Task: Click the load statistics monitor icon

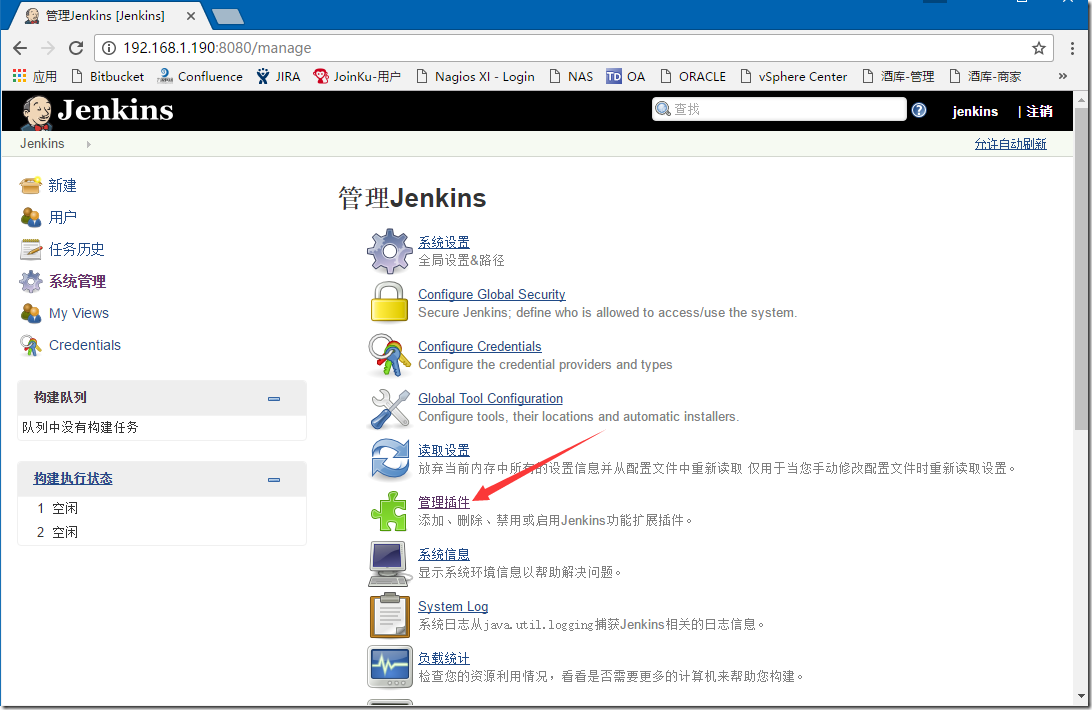Action: pyautogui.click(x=390, y=667)
